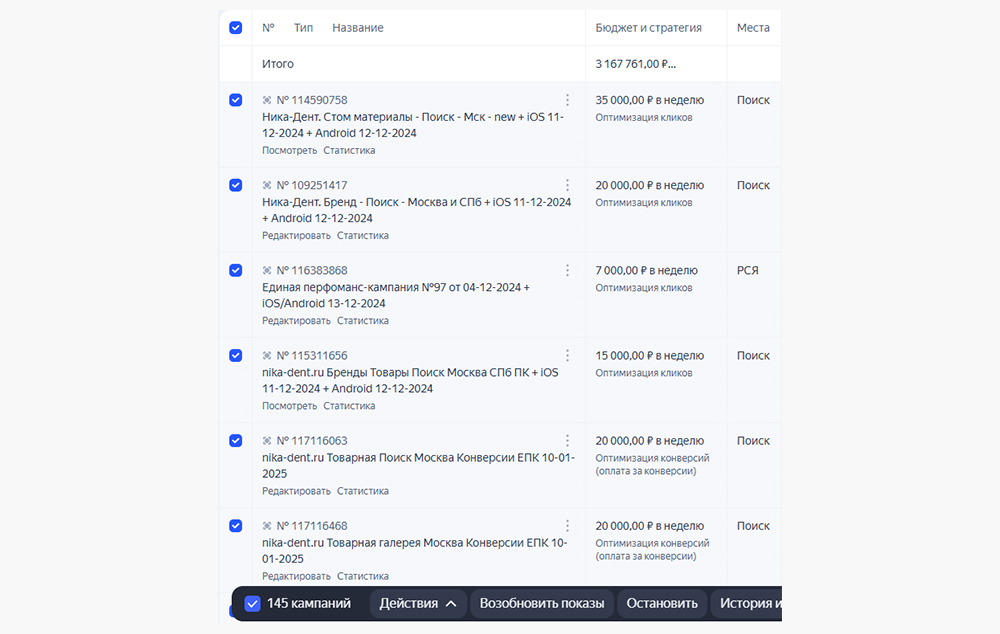Viewport: 1000px width, 634px height.
Task: Uncheck campaign № 116383868
Action: click(235, 270)
